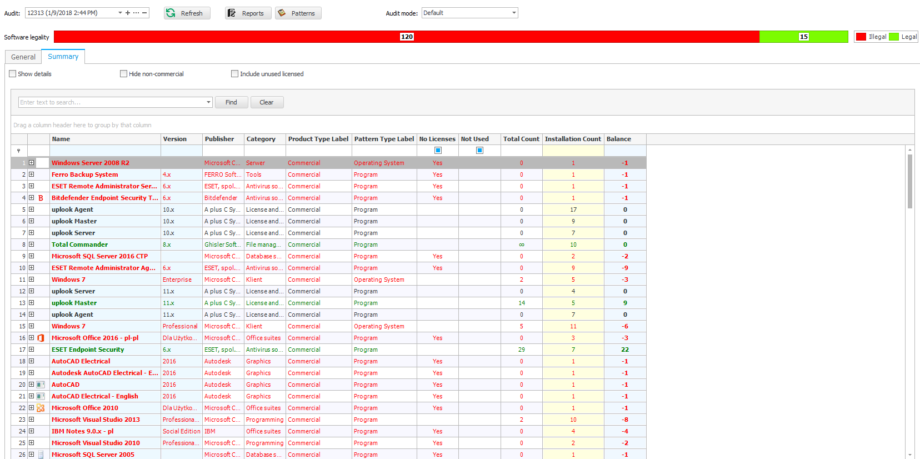
Task: Expand the IBM Notes 9.0.x row
Action: [x=32, y=431]
